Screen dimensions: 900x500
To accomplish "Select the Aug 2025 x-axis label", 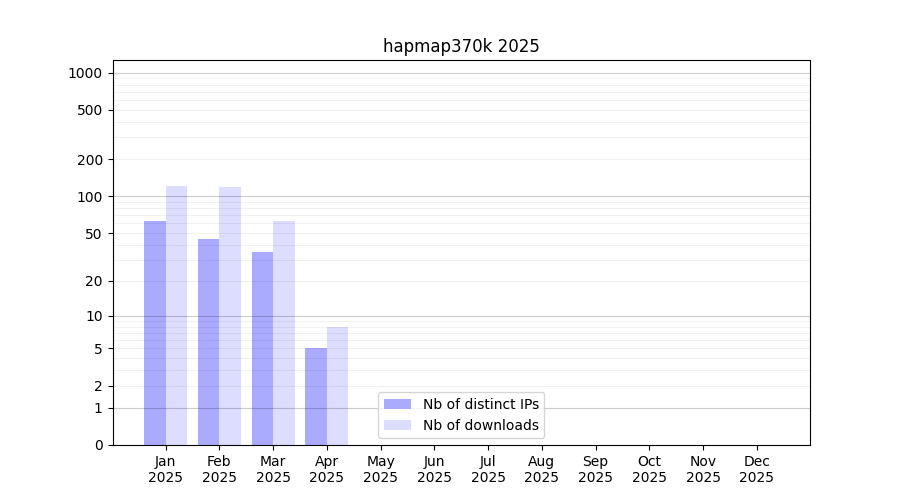I will coord(541,469).
